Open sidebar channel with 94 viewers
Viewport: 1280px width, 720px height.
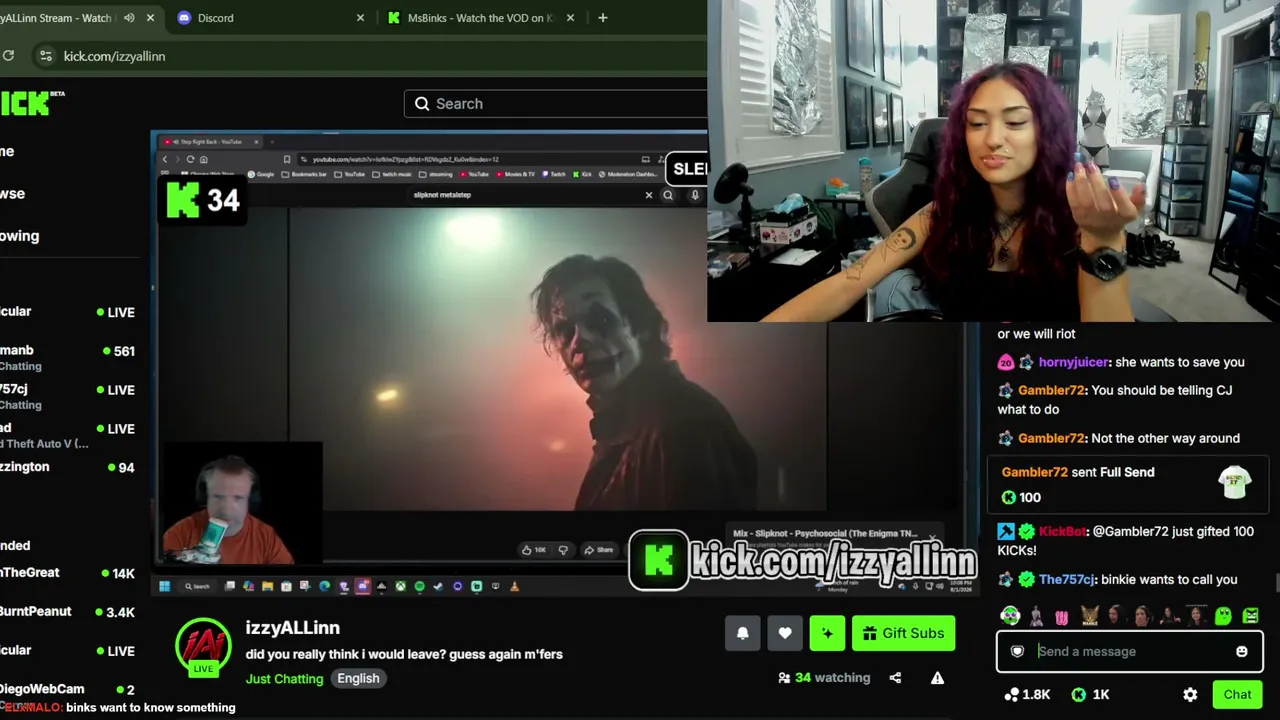(x=67, y=467)
